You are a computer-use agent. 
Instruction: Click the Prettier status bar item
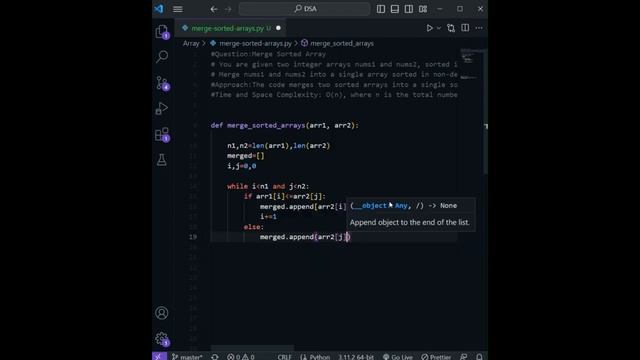click(436, 357)
